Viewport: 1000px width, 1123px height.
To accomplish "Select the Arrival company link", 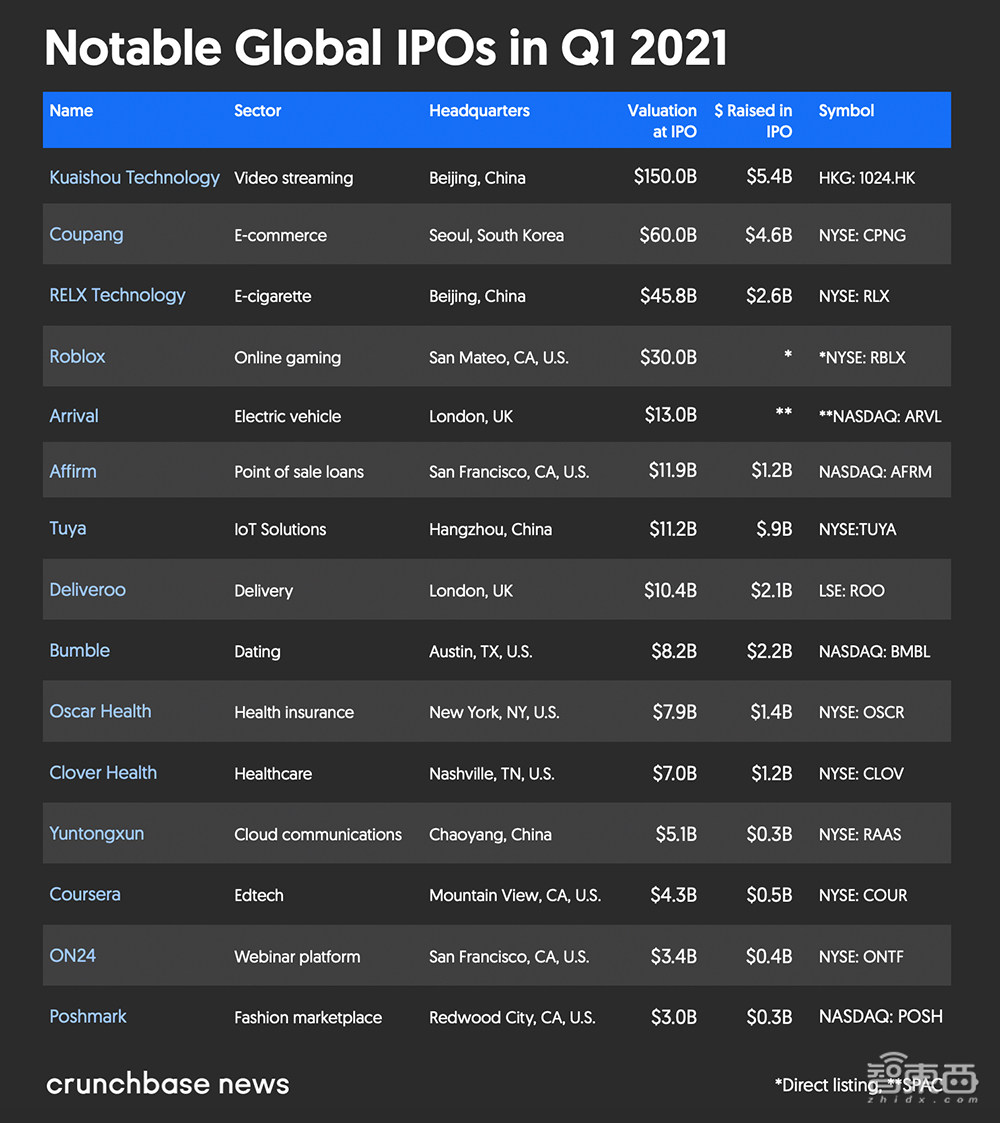I will [74, 416].
